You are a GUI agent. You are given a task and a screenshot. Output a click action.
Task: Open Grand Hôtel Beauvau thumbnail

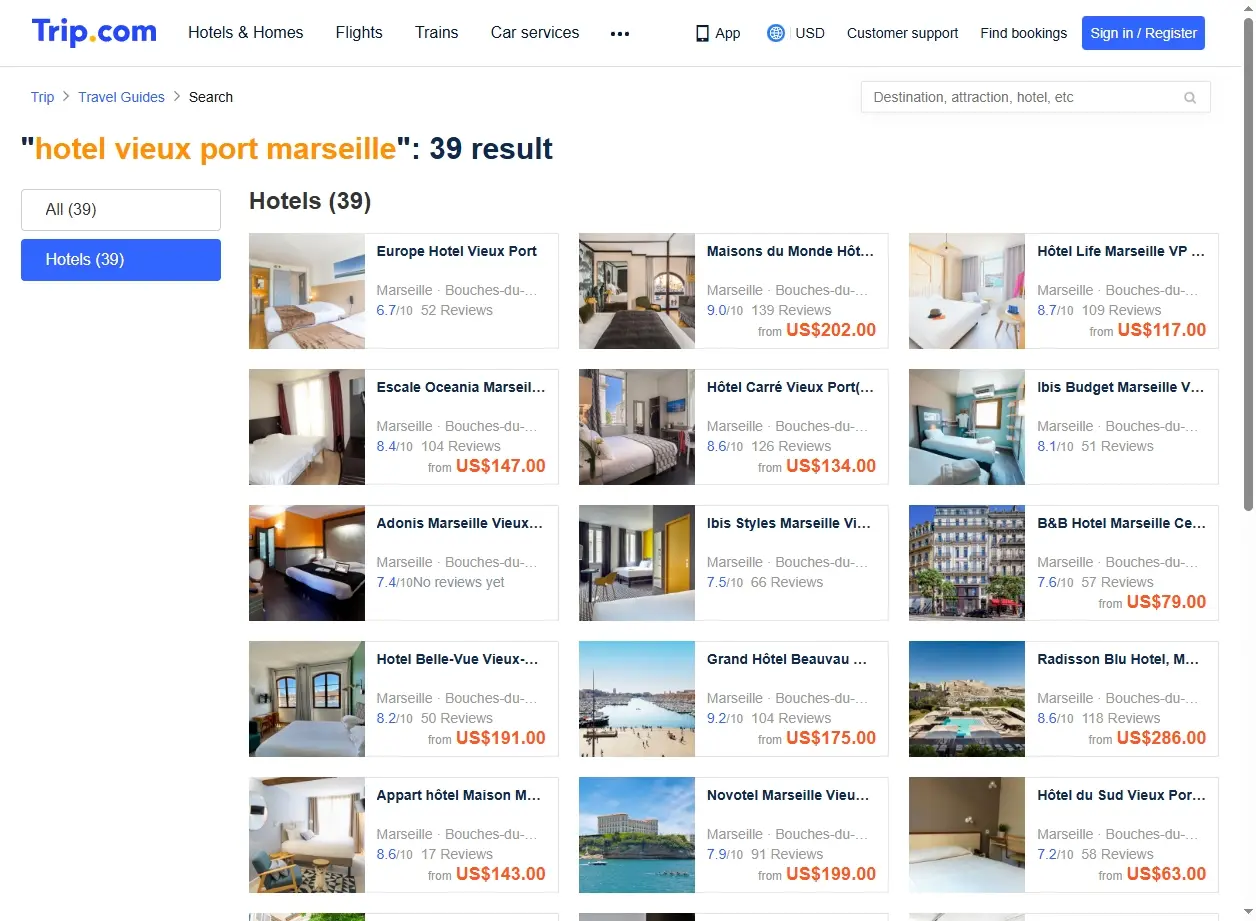(x=637, y=699)
